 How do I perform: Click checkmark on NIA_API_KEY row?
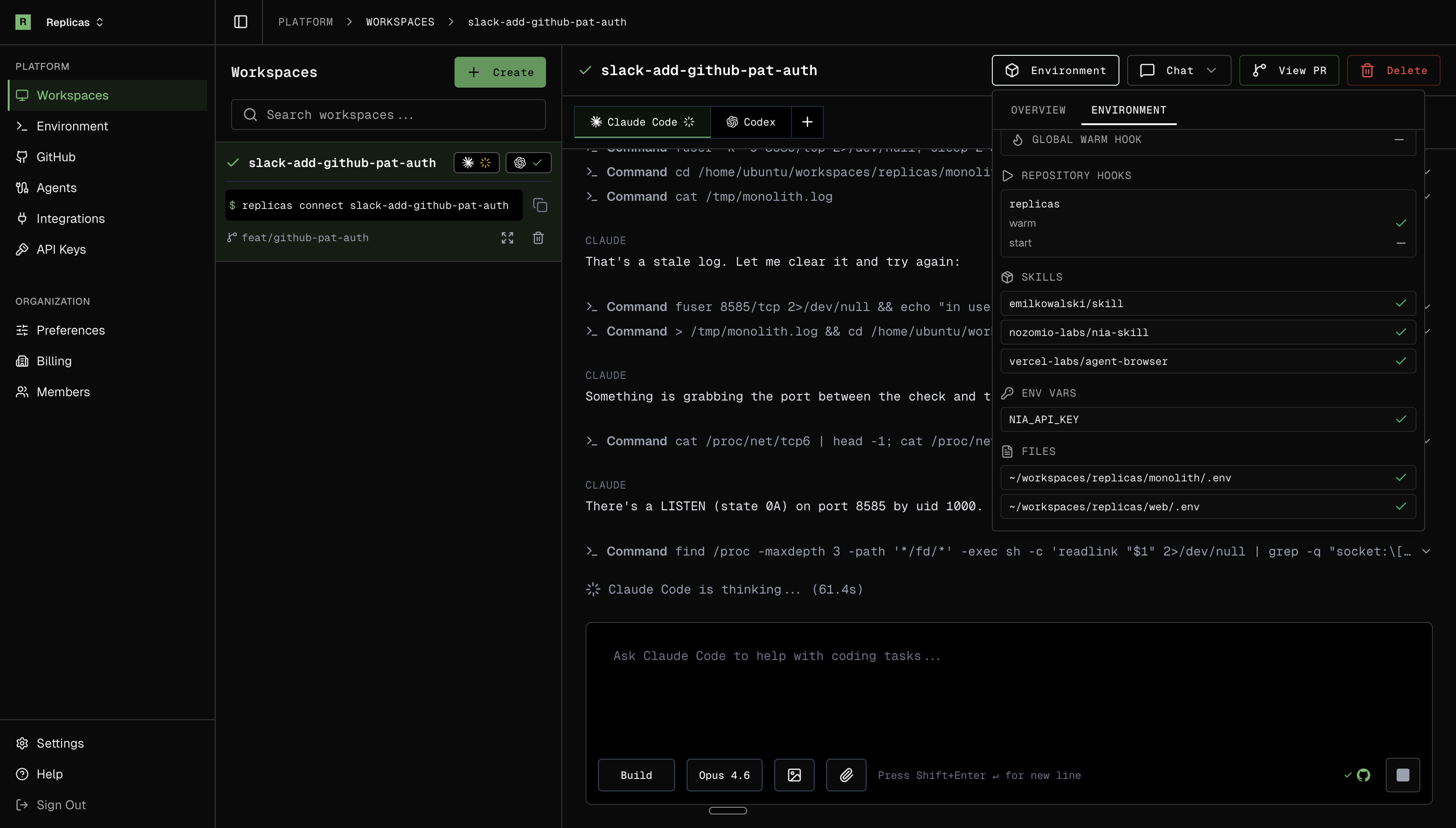click(x=1401, y=419)
